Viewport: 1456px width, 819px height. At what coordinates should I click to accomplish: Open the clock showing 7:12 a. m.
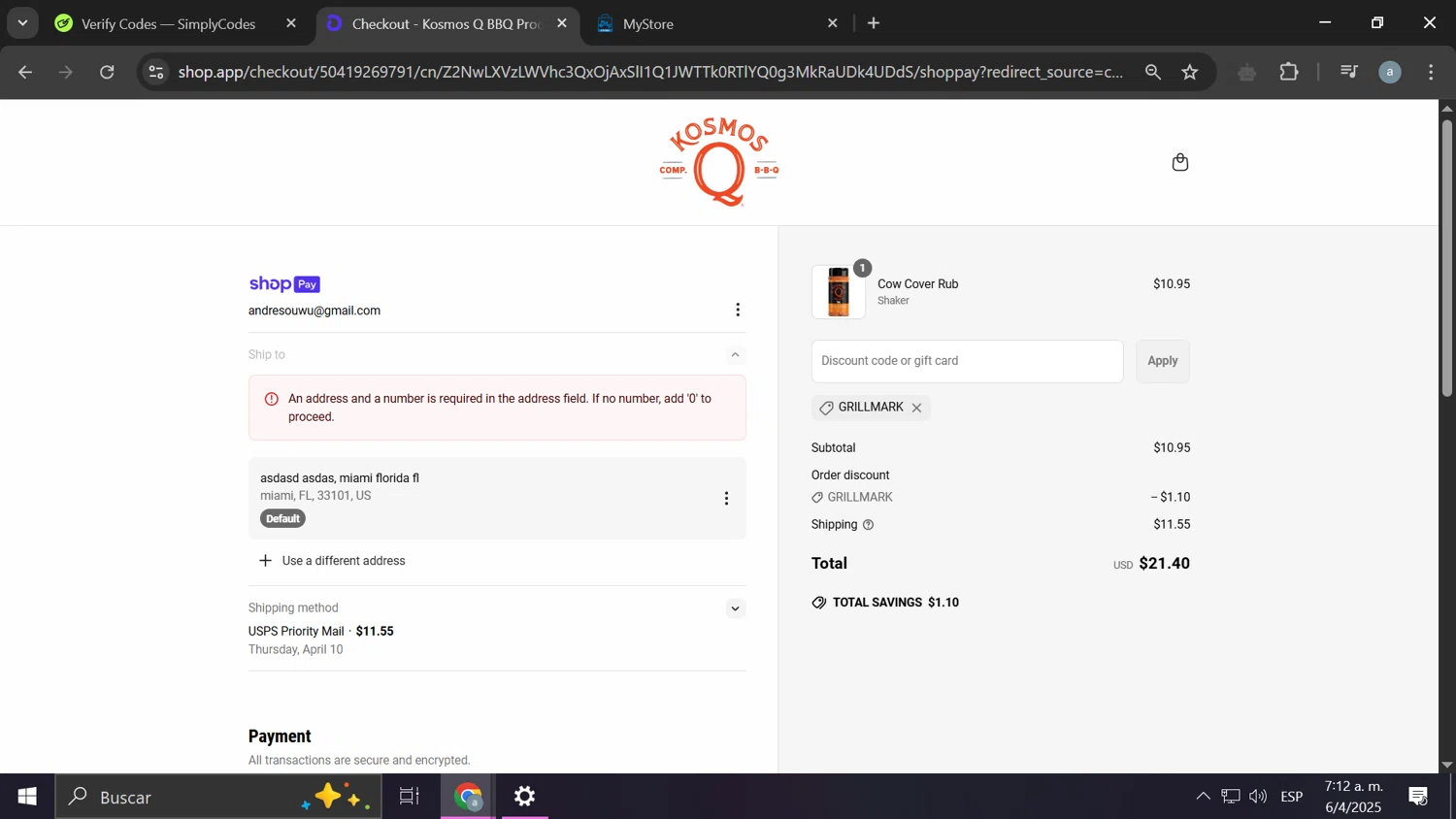pyautogui.click(x=1353, y=797)
